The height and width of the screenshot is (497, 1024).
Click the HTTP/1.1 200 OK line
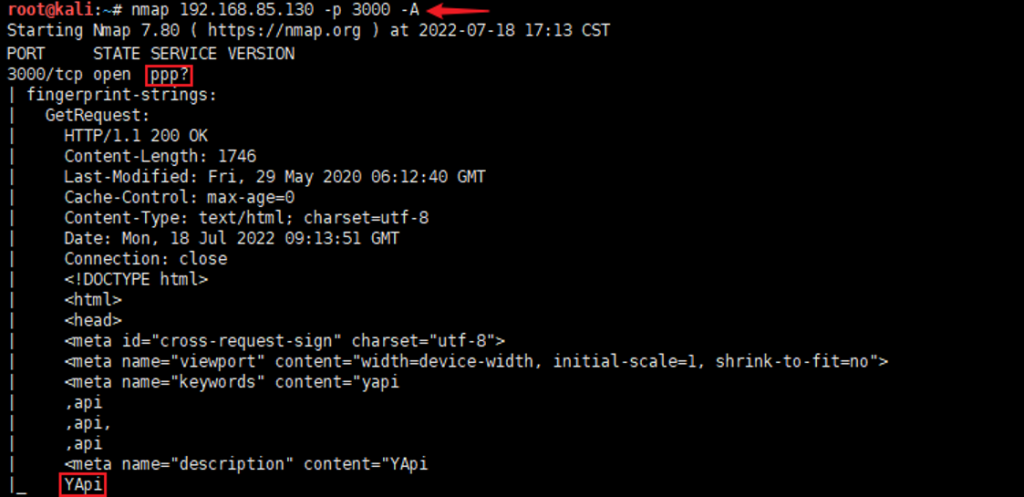point(136,136)
